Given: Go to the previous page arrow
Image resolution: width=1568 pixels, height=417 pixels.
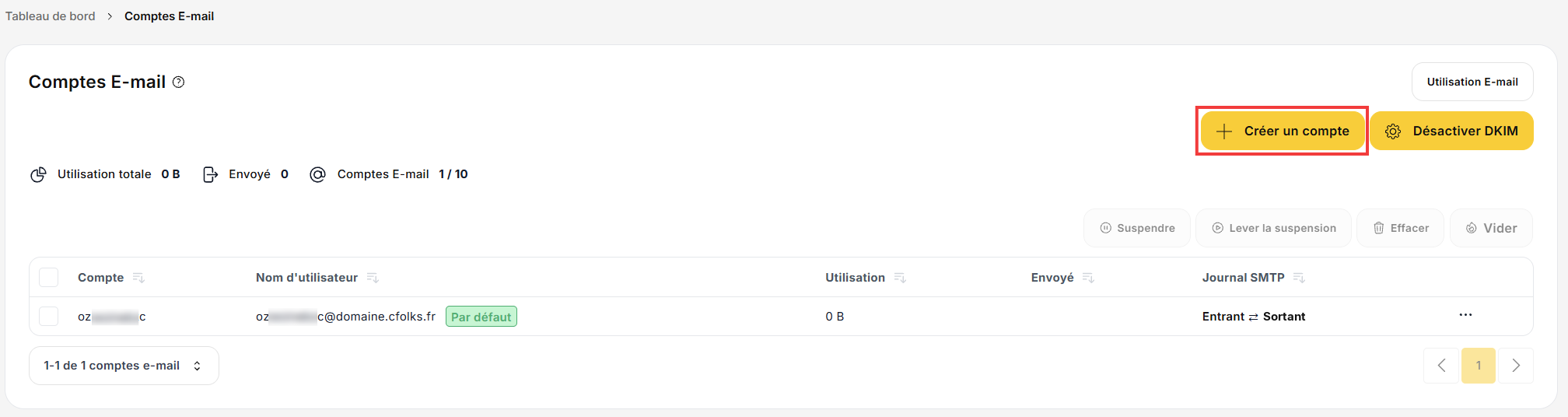Looking at the screenshot, I should [1441, 366].
